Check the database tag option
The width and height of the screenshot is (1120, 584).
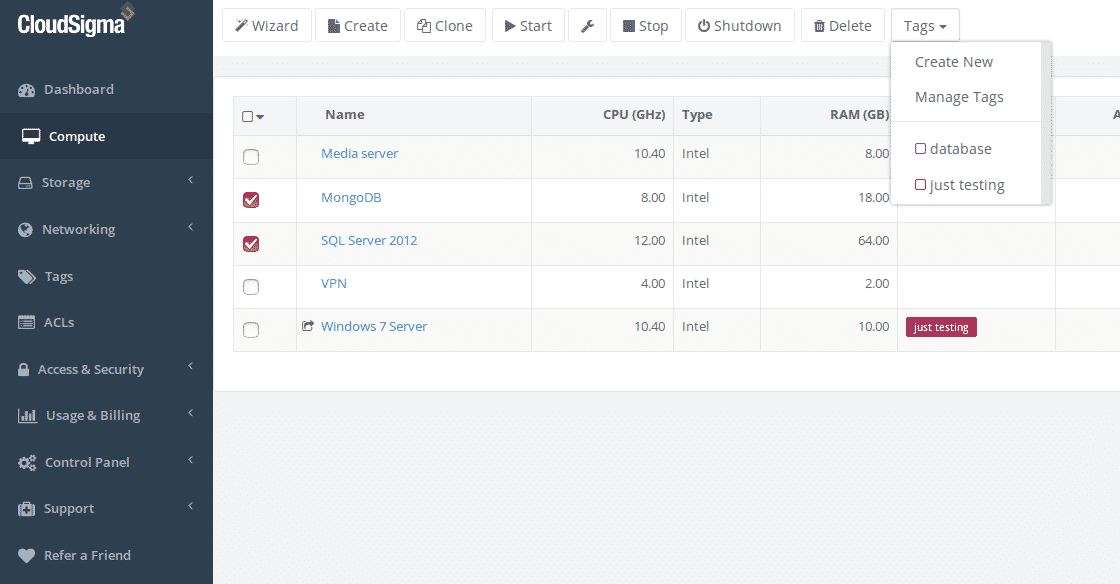921,148
